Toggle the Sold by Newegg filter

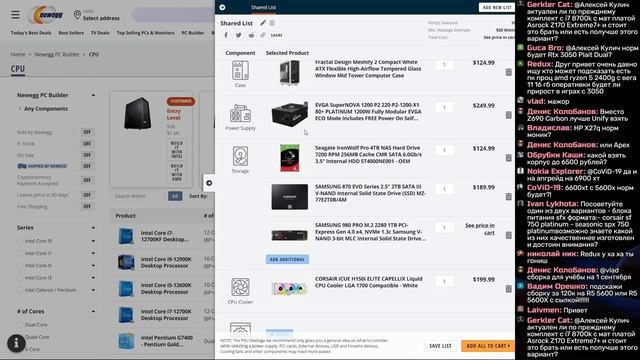(87, 132)
